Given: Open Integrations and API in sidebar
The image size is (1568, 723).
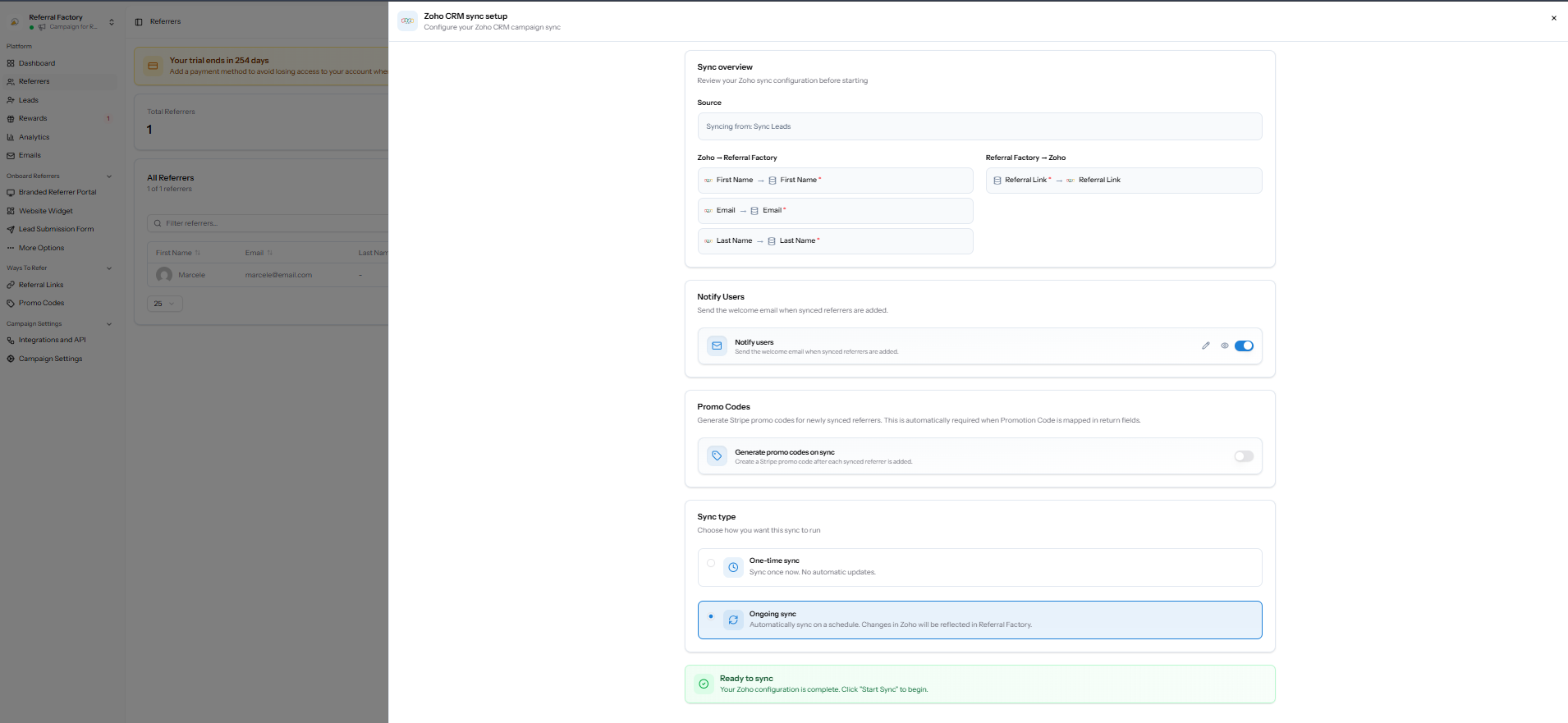Looking at the screenshot, I should [x=52, y=340].
